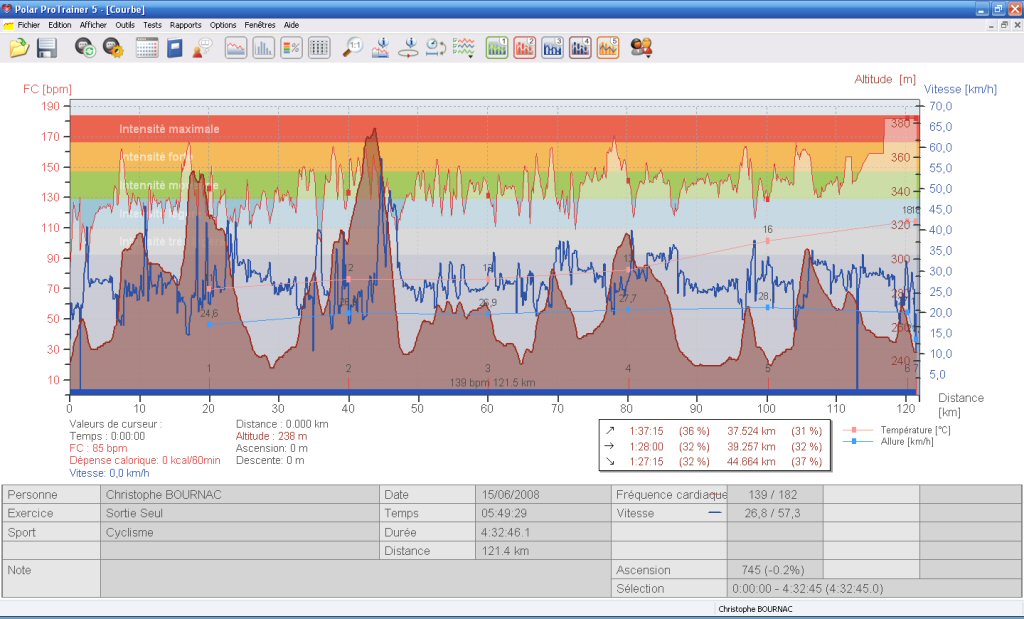
Task: Click the uphill time '1:37:15' row
Action: coord(714,431)
